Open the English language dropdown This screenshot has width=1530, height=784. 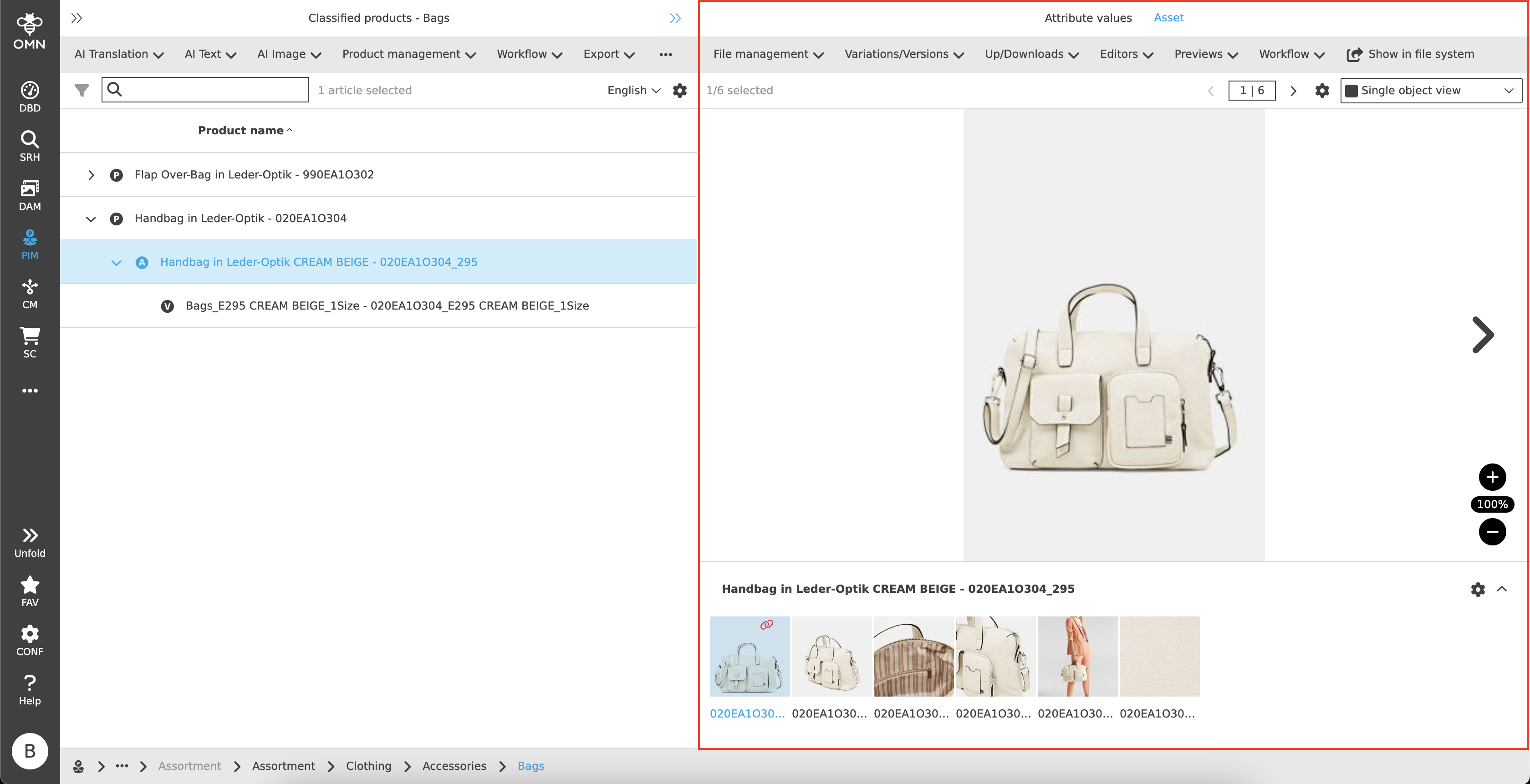pyautogui.click(x=633, y=90)
